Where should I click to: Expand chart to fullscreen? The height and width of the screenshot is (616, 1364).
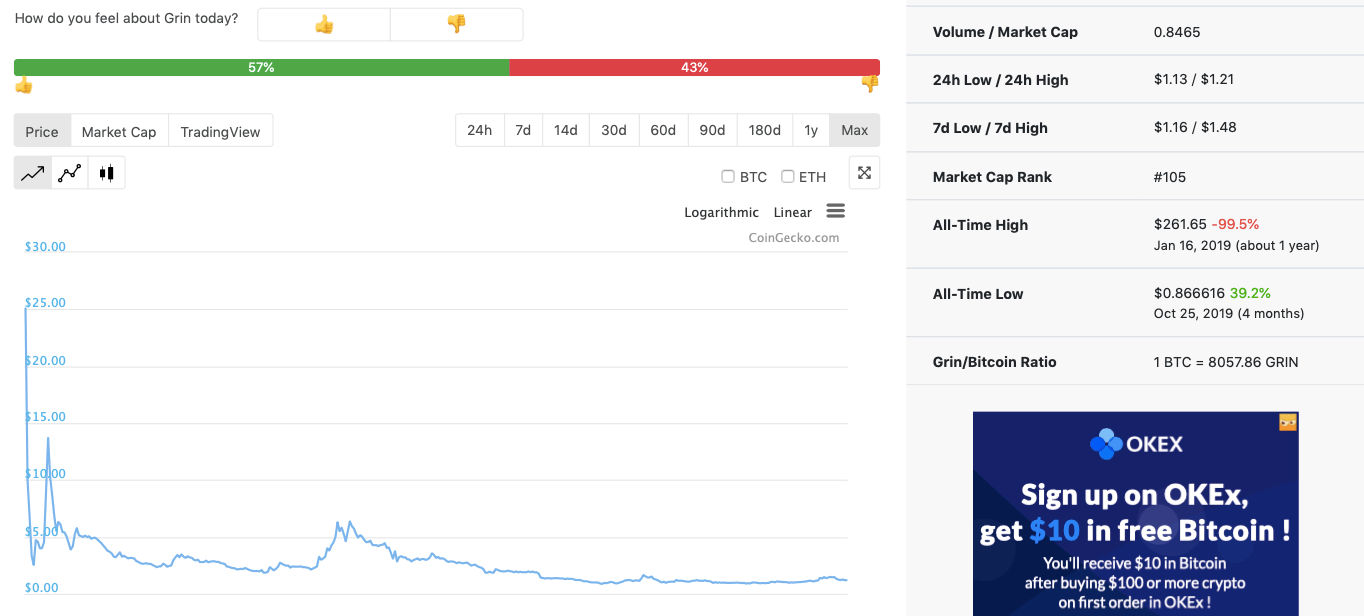coord(864,173)
